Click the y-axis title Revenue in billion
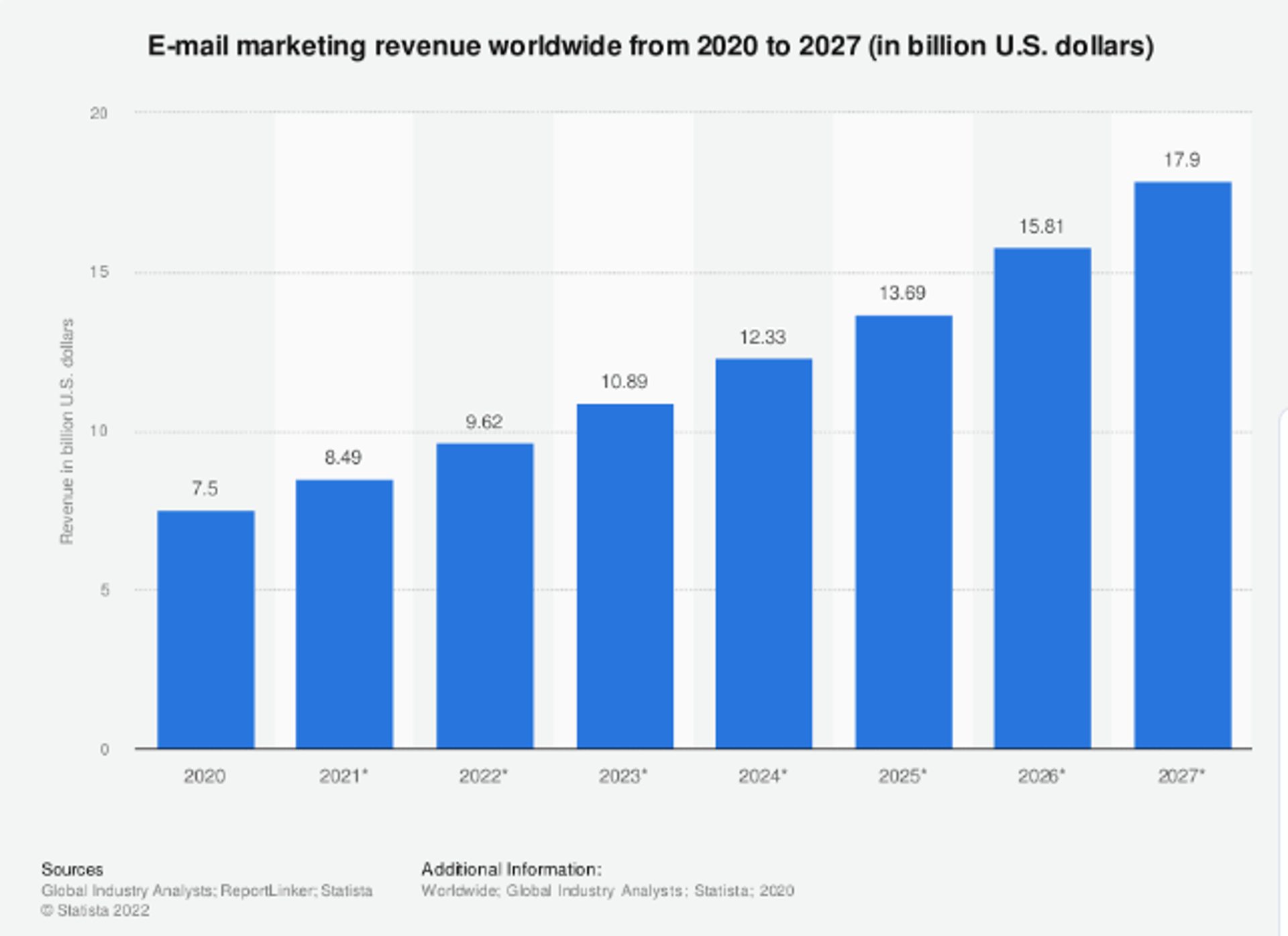This screenshot has width=1288, height=936. 66,431
